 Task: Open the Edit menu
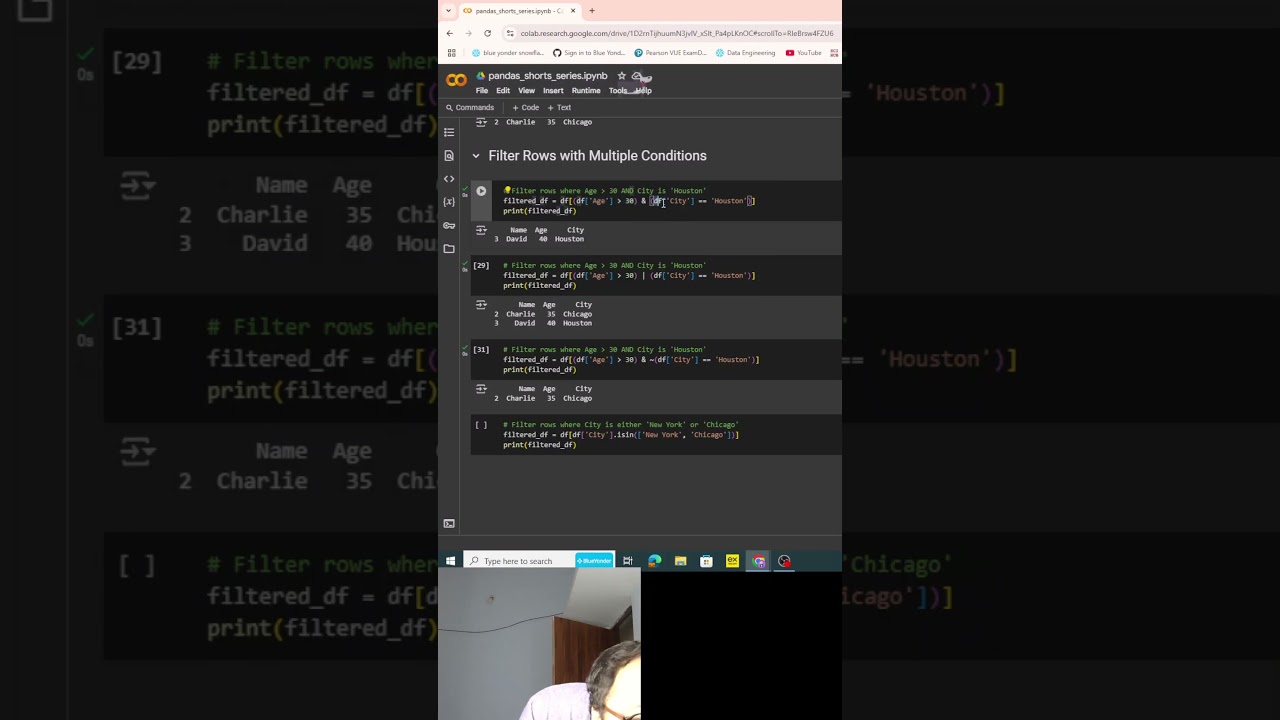pyautogui.click(x=503, y=91)
